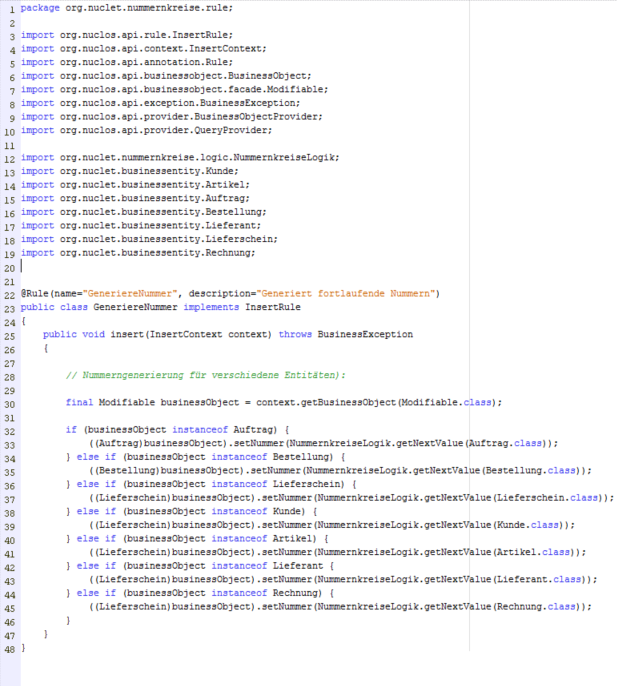
Task: Click import org.nuclos.api.annotation.Rule line
Action: (126, 62)
